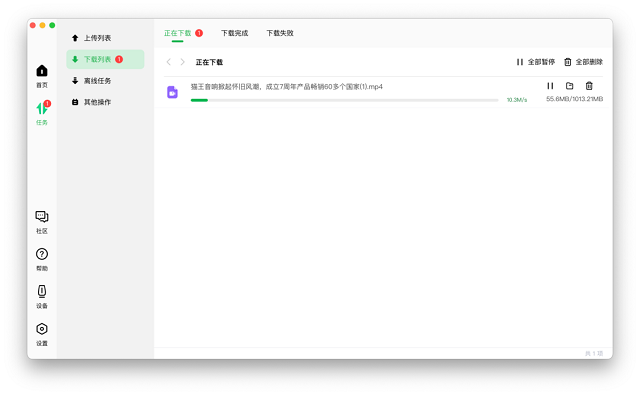
Task: Click the 55.6MB/1013.21MB size text
Action: (574, 99)
